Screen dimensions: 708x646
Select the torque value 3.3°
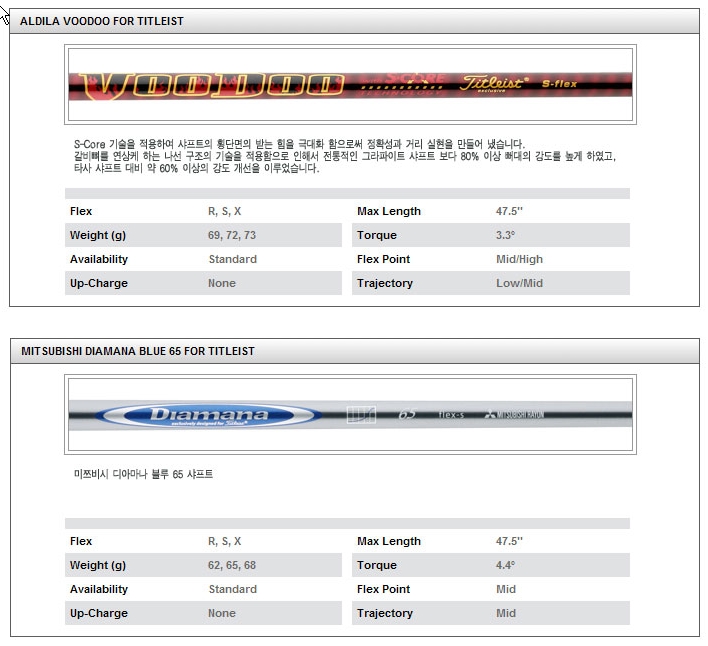pyautogui.click(x=505, y=235)
